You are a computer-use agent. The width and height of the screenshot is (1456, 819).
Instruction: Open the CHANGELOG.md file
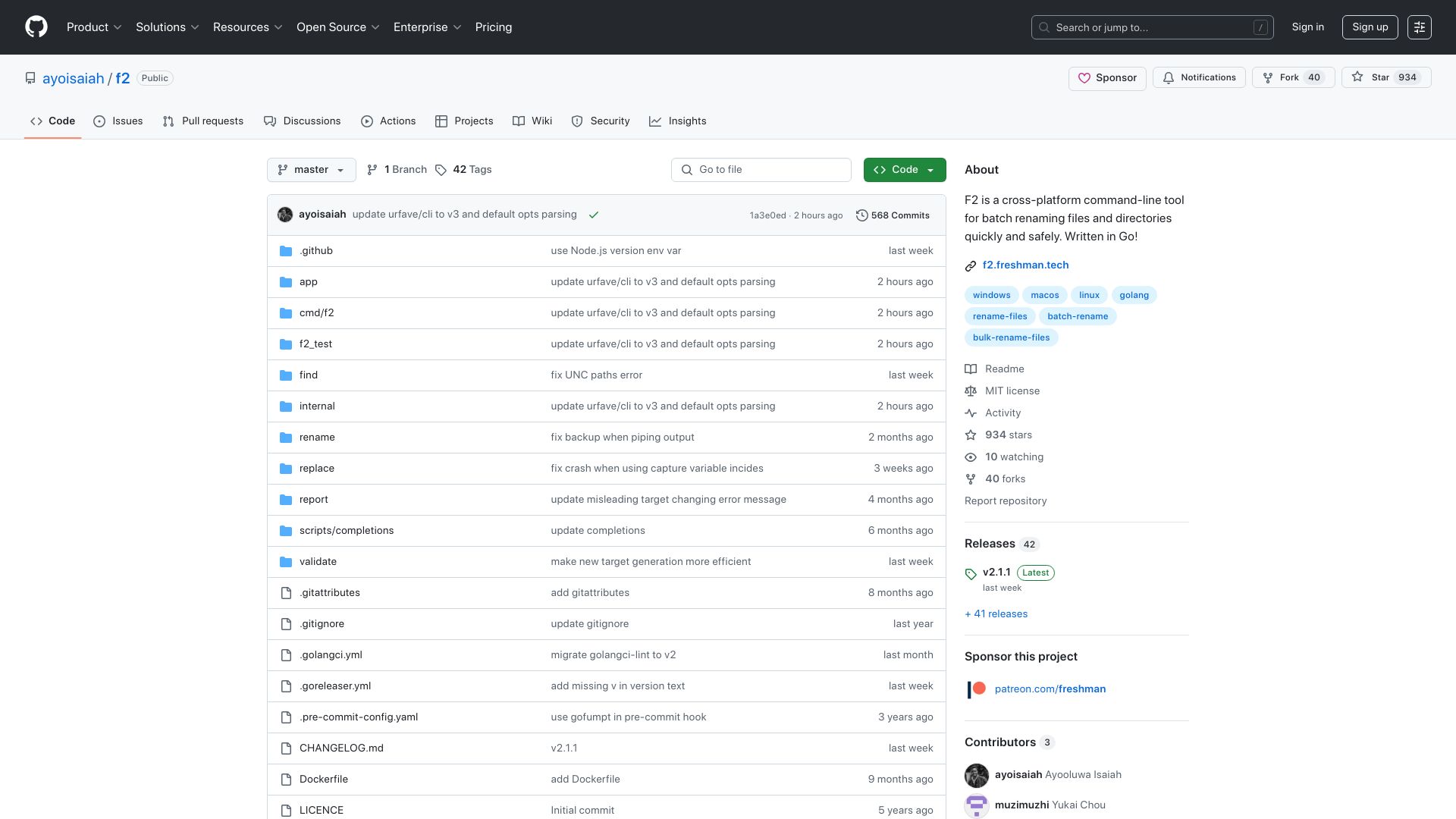pyautogui.click(x=341, y=748)
